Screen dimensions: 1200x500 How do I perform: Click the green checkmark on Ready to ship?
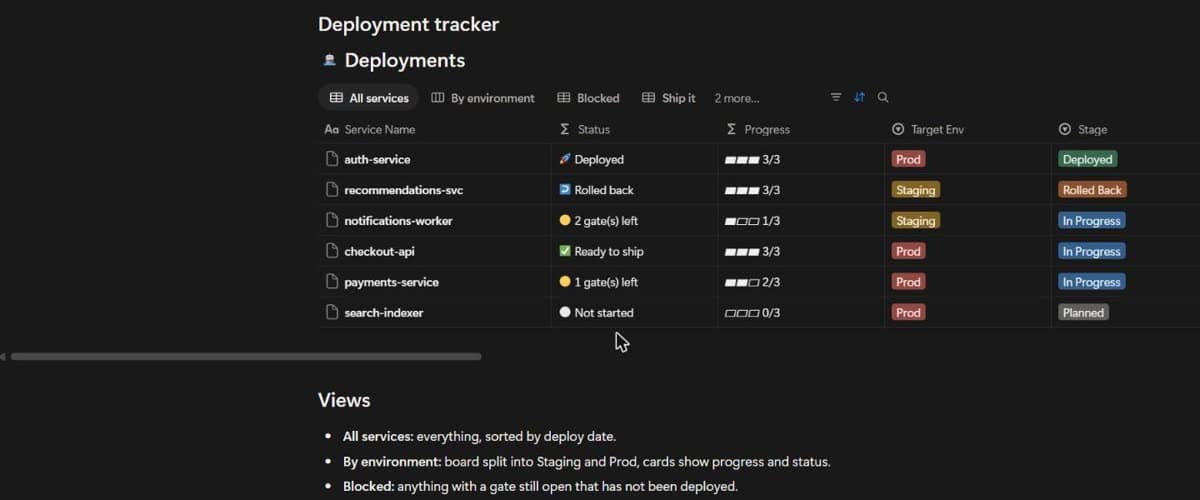click(x=565, y=252)
